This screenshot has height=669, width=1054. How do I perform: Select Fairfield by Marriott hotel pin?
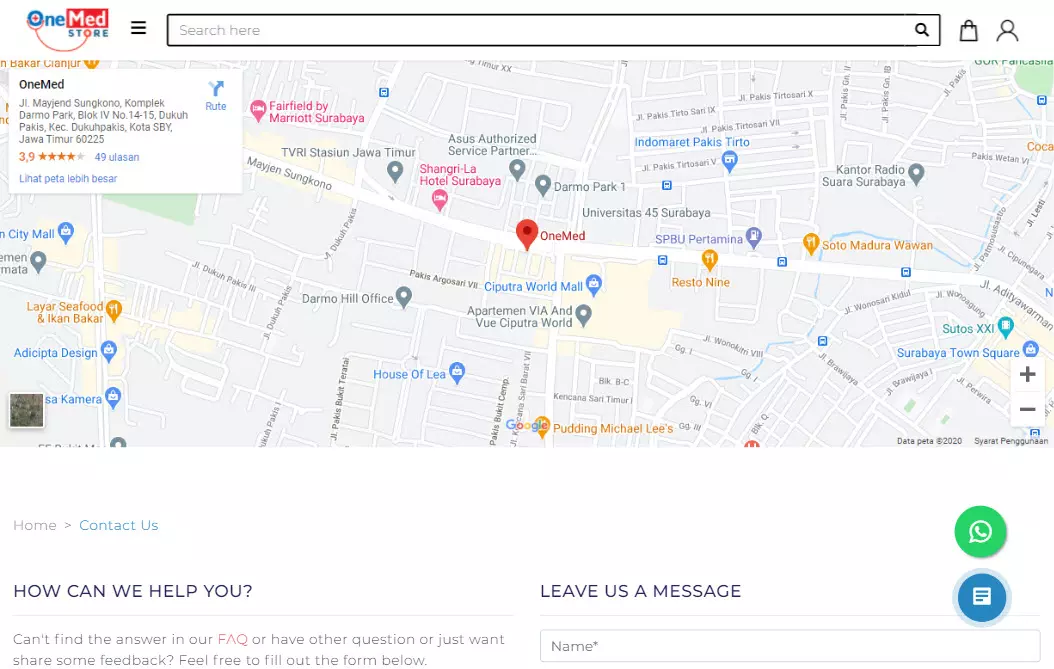coord(258,111)
